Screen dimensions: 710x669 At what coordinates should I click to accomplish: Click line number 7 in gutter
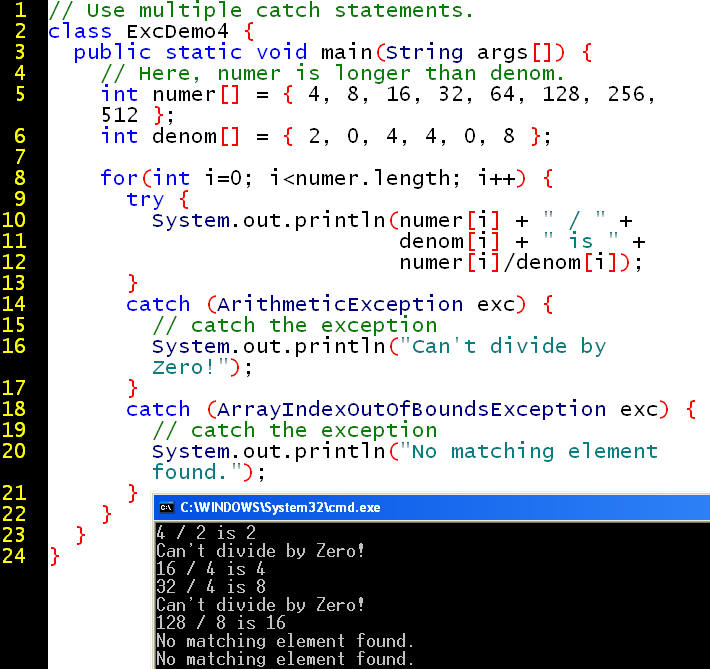(20, 157)
